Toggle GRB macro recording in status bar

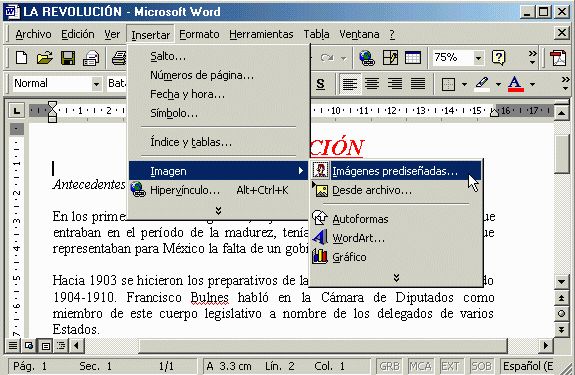click(389, 366)
